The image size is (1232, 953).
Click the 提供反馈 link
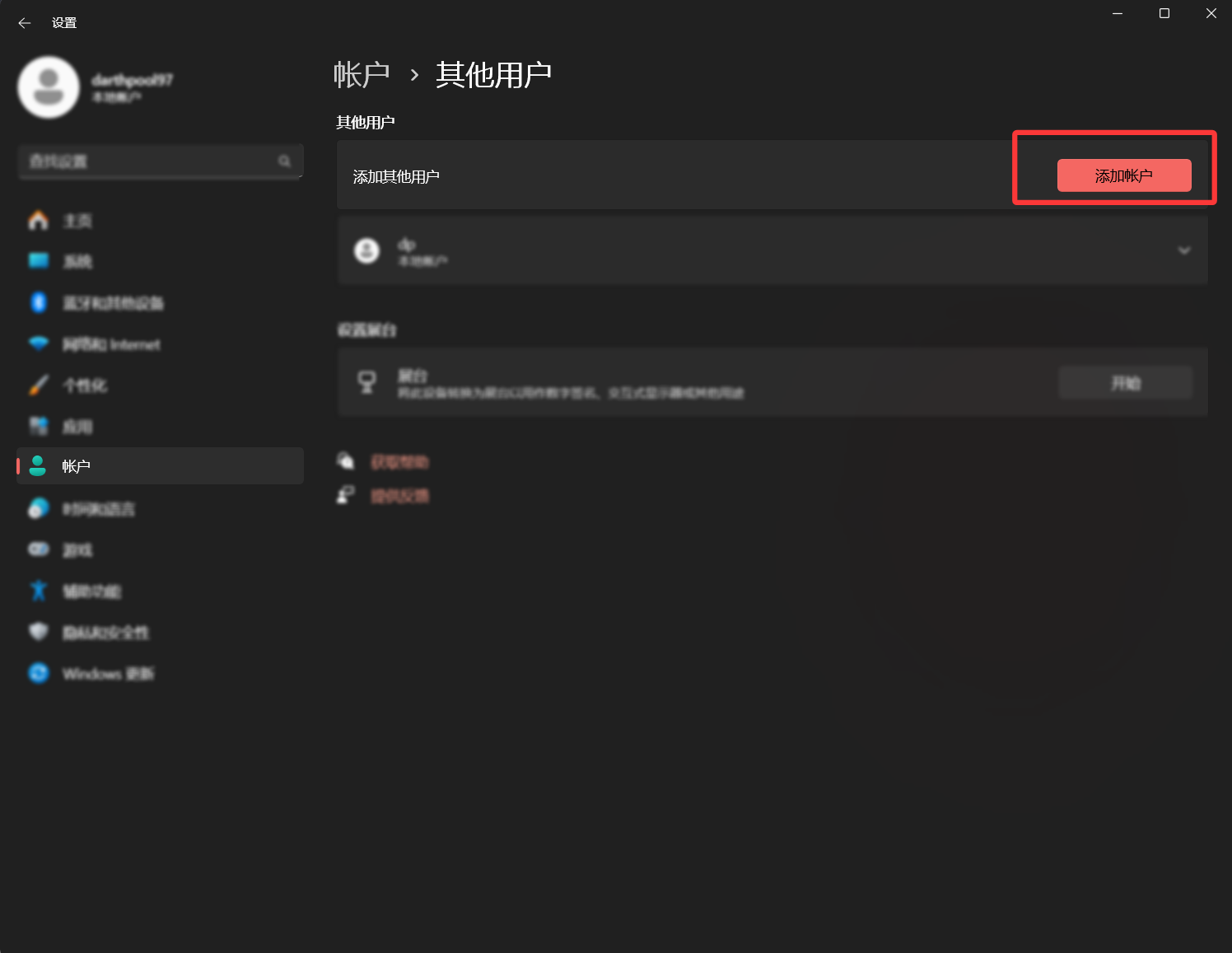click(399, 496)
